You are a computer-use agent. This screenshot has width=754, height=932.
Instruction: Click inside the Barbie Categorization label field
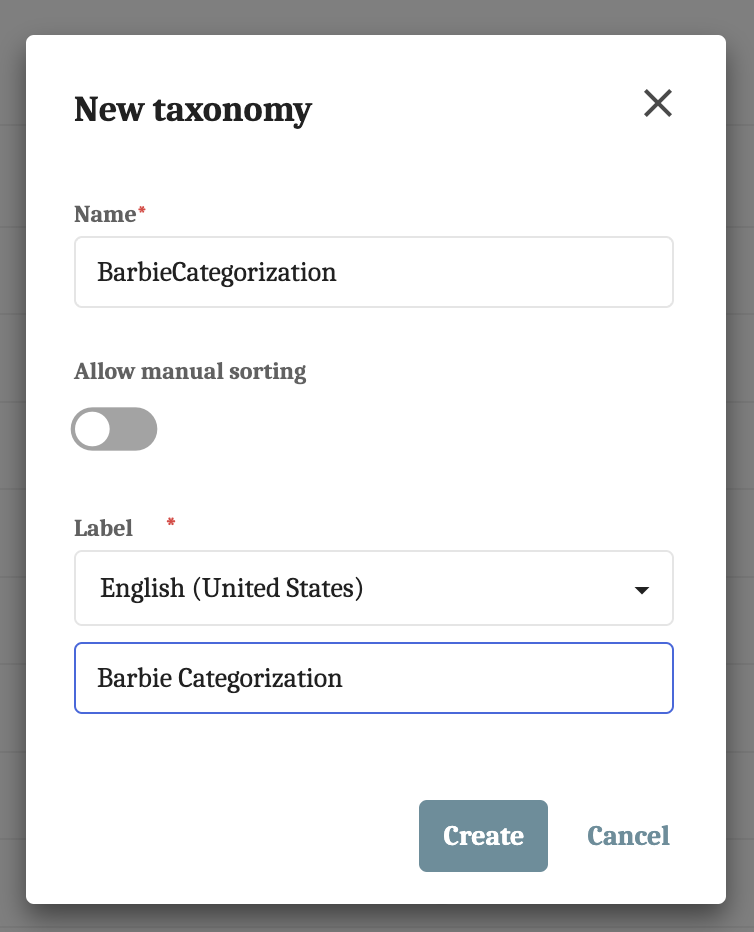[x=373, y=678]
